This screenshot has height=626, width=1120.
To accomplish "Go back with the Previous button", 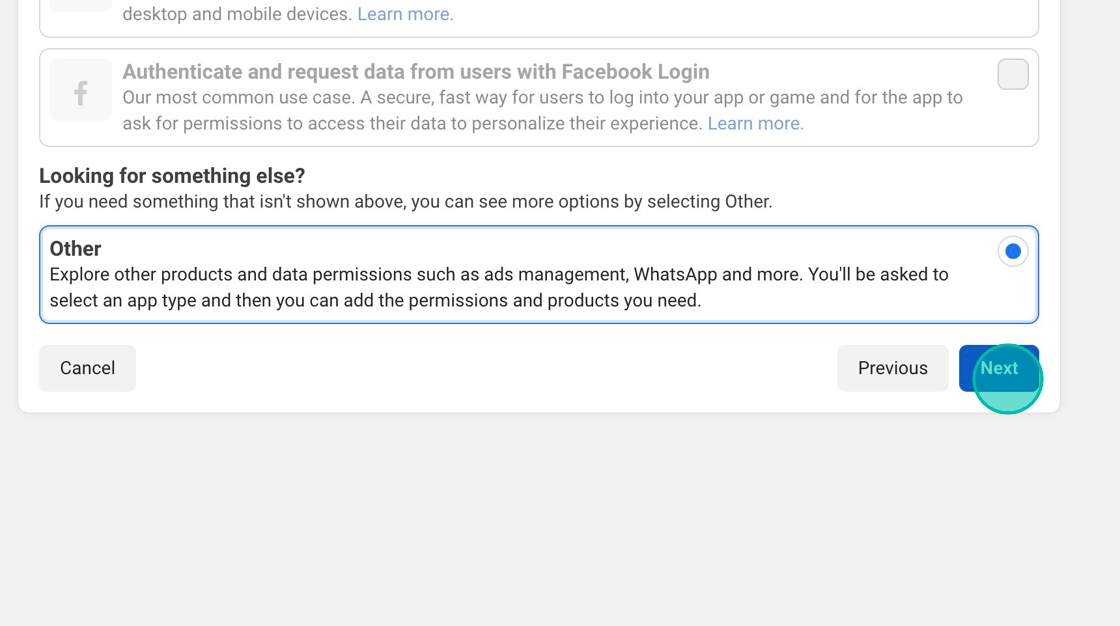I will [892, 368].
